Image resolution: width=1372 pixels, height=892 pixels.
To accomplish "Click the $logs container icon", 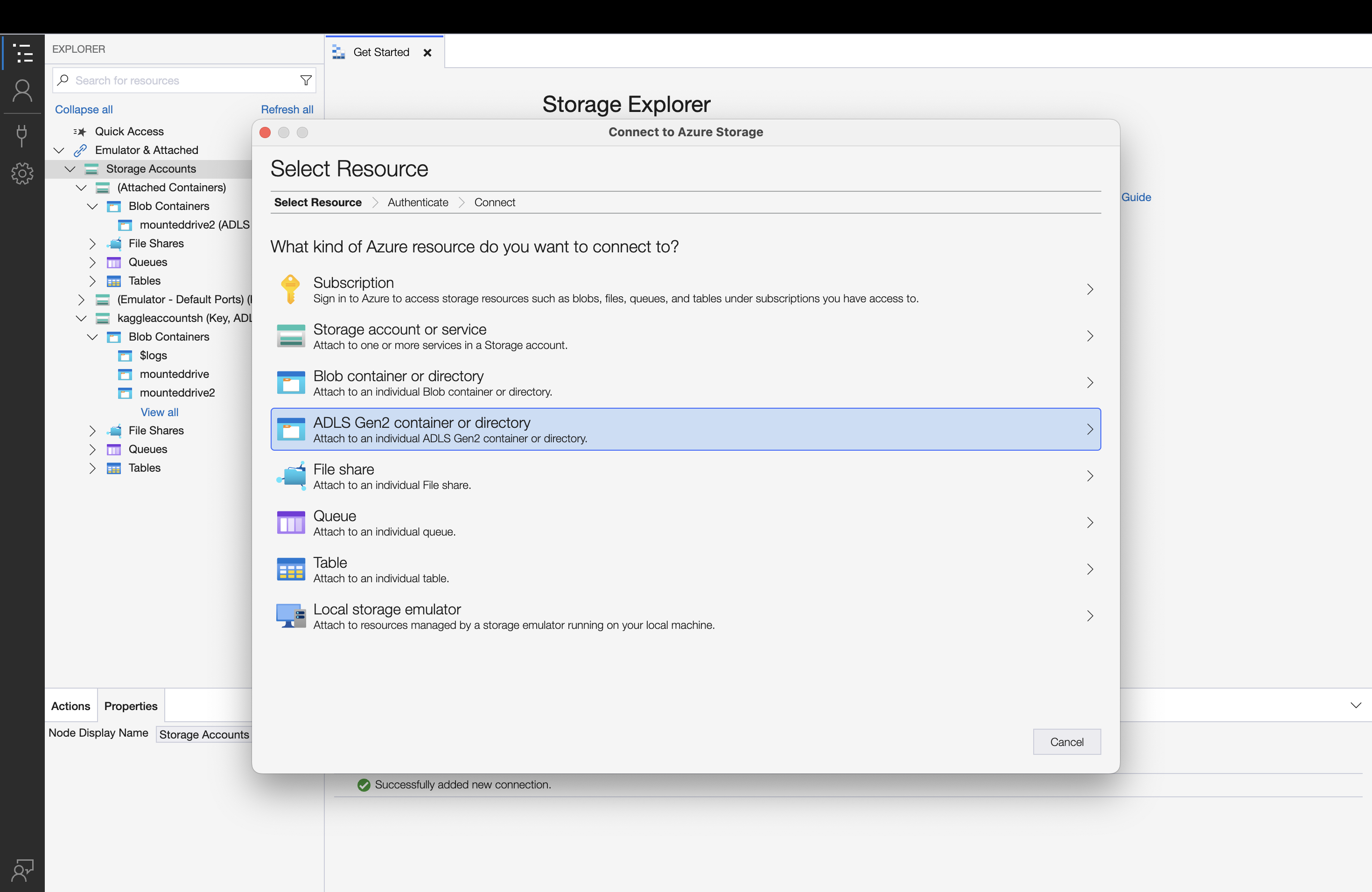I will 125,356.
